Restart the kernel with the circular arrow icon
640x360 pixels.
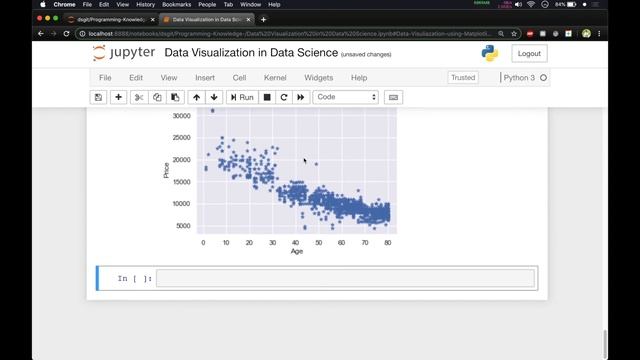(284, 97)
